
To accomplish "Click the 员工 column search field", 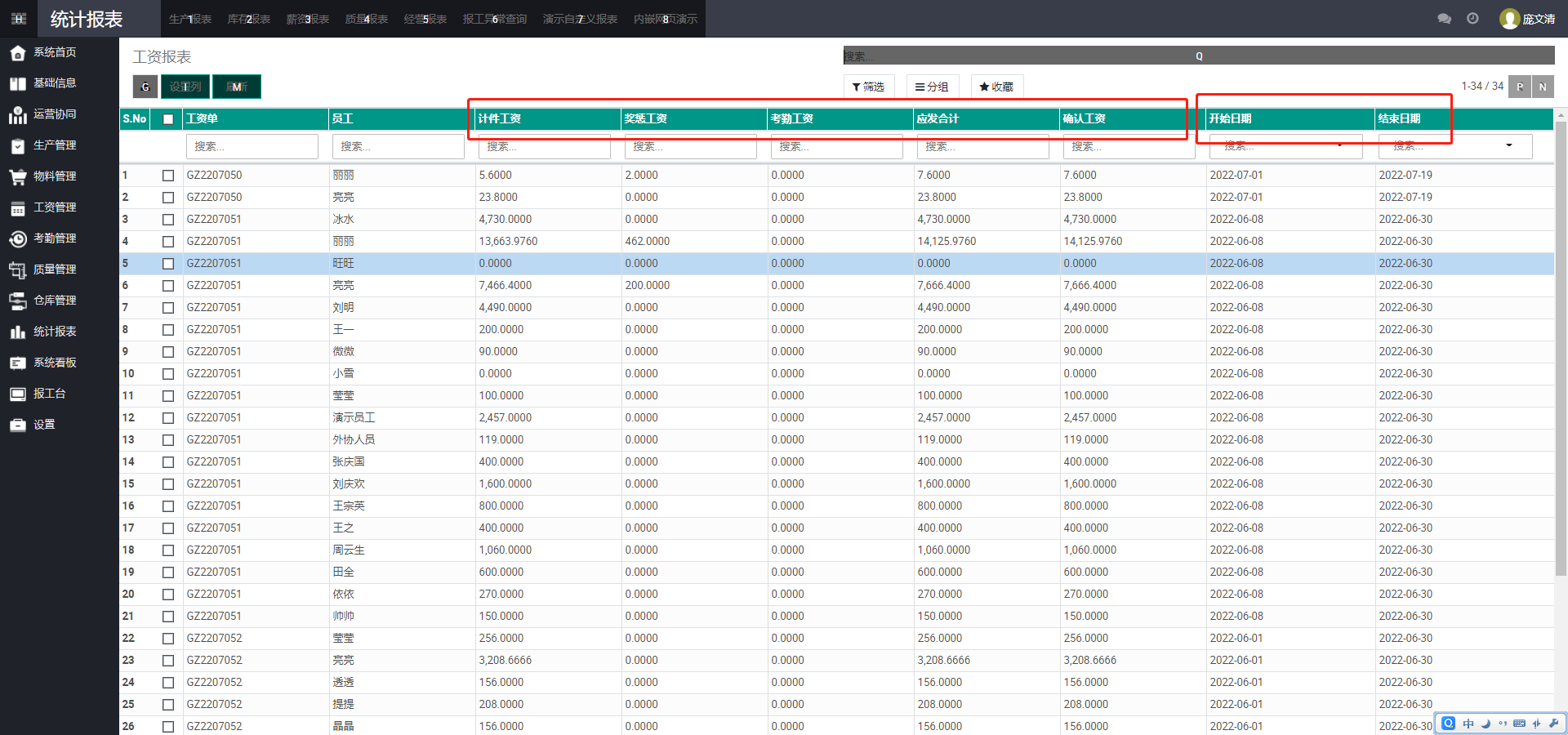I will [398, 146].
